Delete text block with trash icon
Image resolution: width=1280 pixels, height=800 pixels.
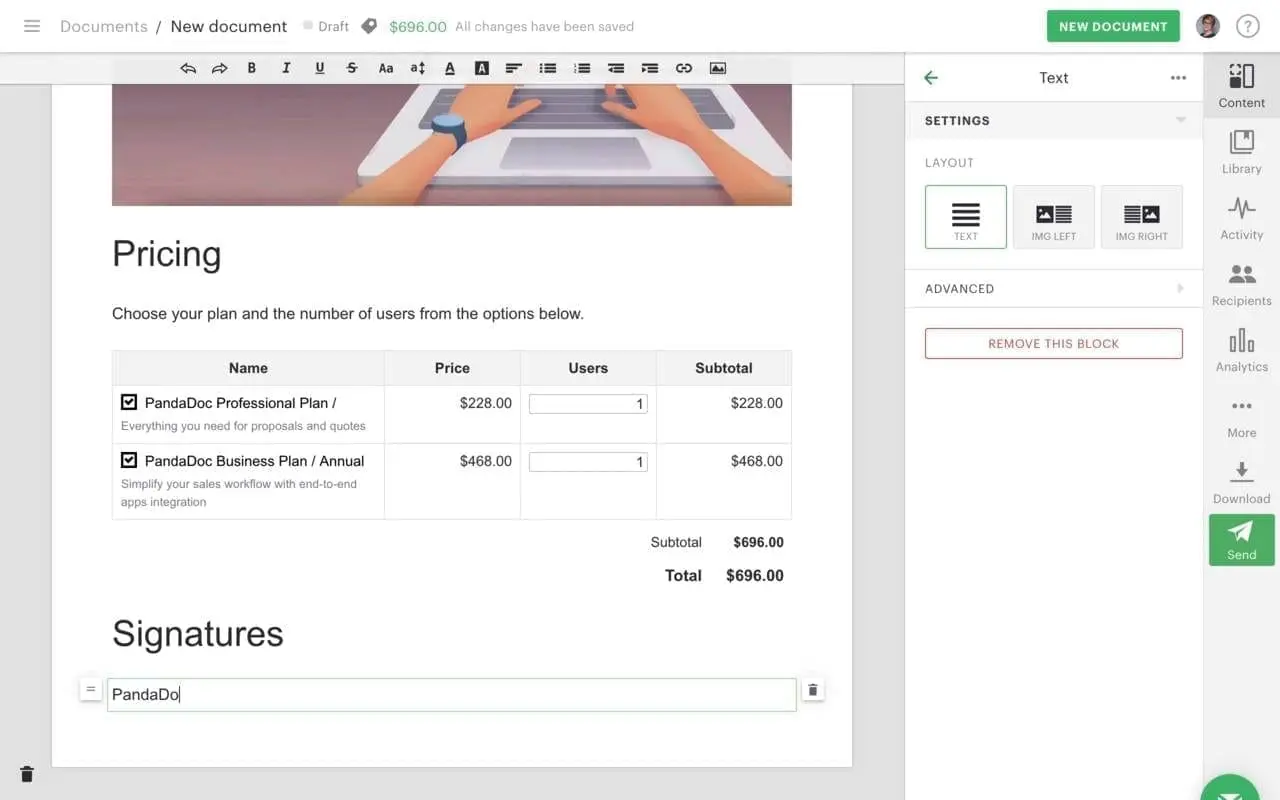click(x=813, y=690)
